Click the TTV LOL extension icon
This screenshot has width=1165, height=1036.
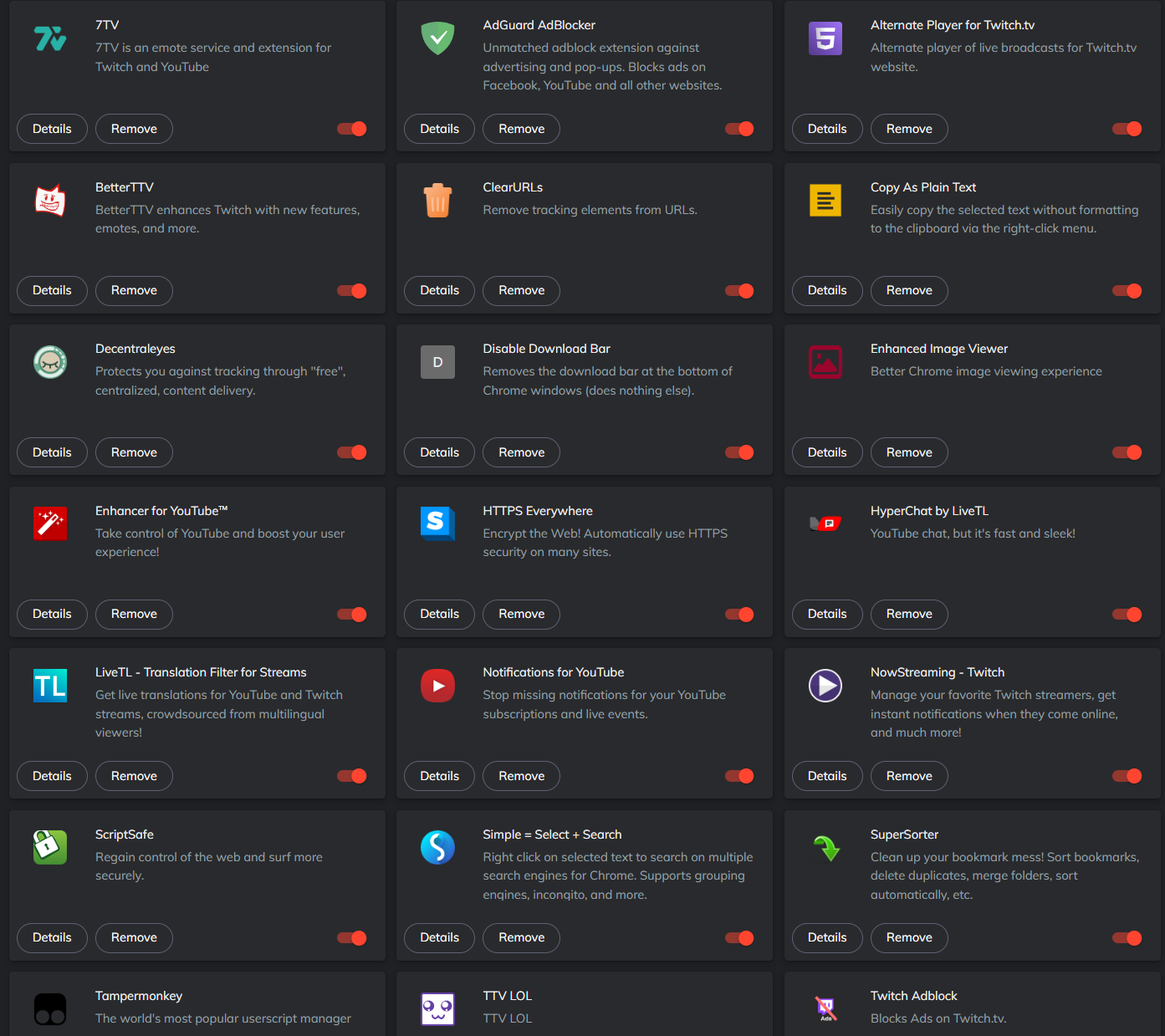pyautogui.click(x=437, y=1009)
